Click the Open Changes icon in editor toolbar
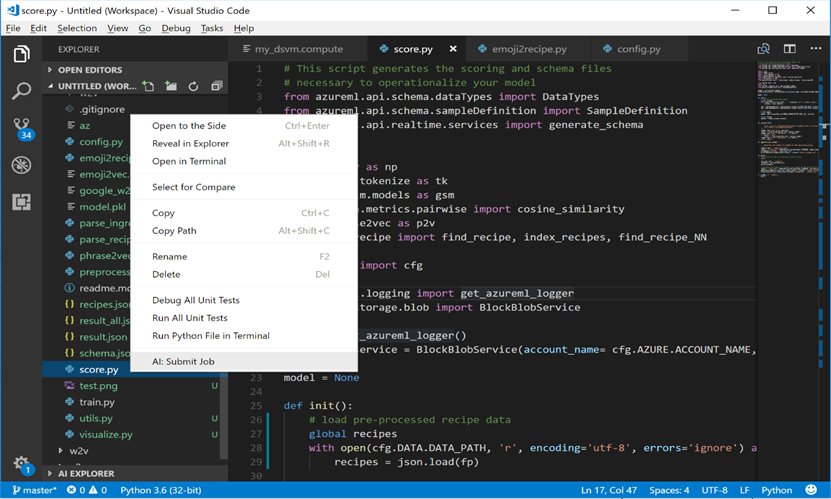The height and width of the screenshot is (499, 831). pyautogui.click(x=763, y=49)
